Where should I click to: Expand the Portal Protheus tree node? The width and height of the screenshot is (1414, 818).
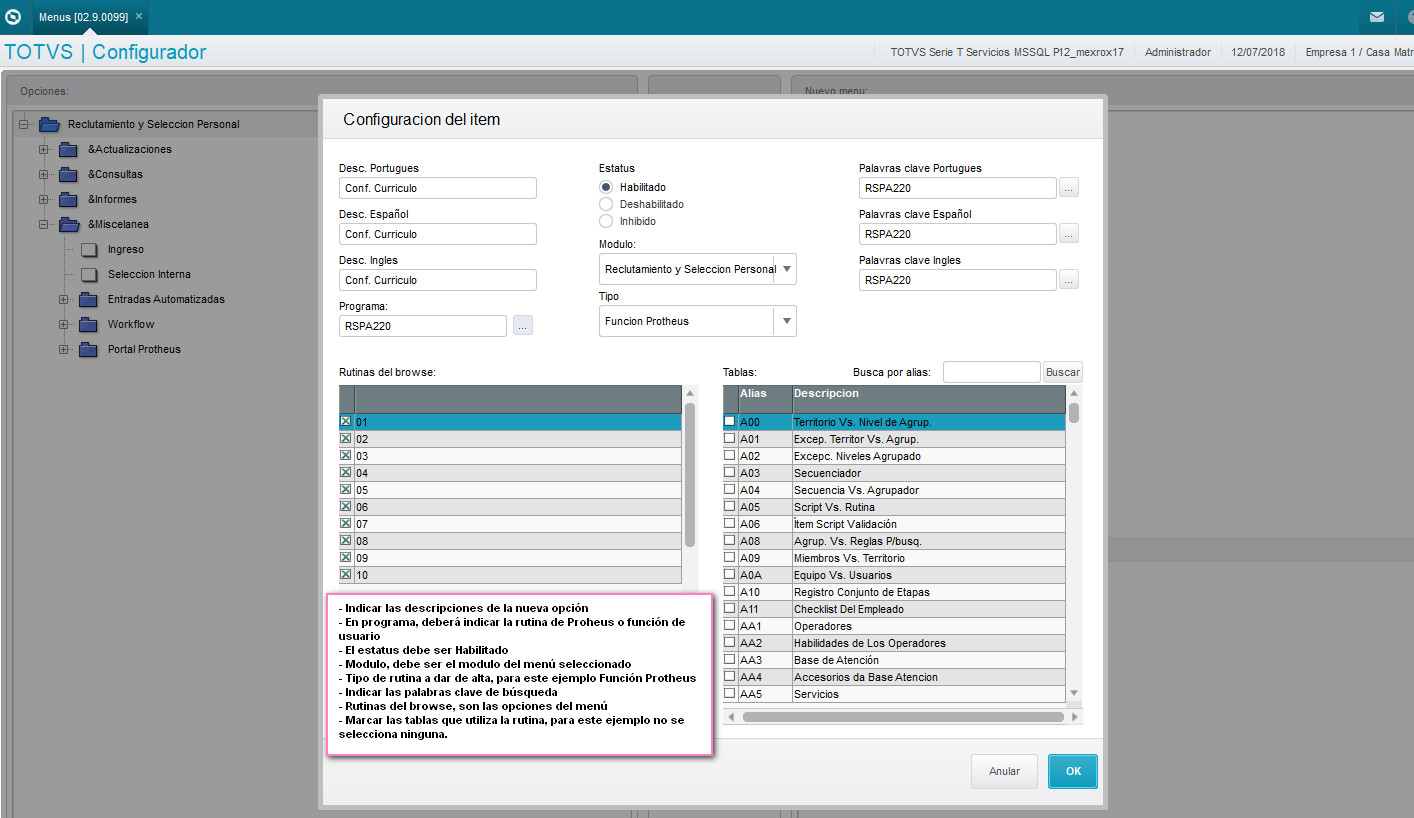pyautogui.click(x=63, y=349)
